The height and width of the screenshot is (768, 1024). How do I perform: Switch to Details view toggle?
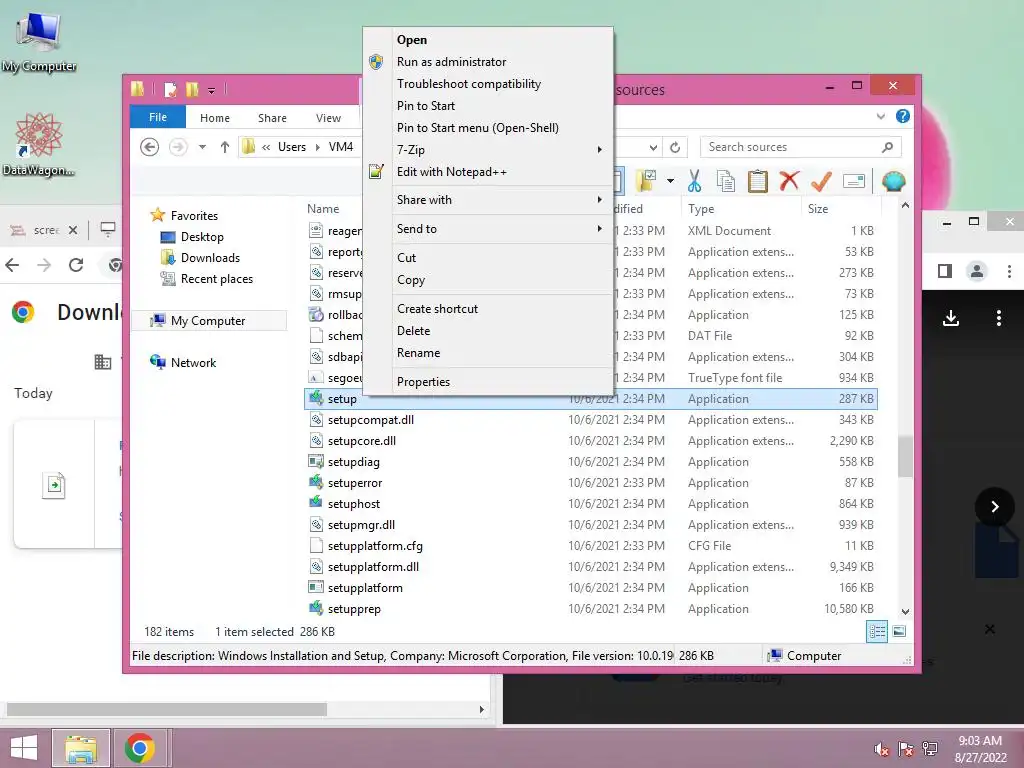click(x=877, y=632)
